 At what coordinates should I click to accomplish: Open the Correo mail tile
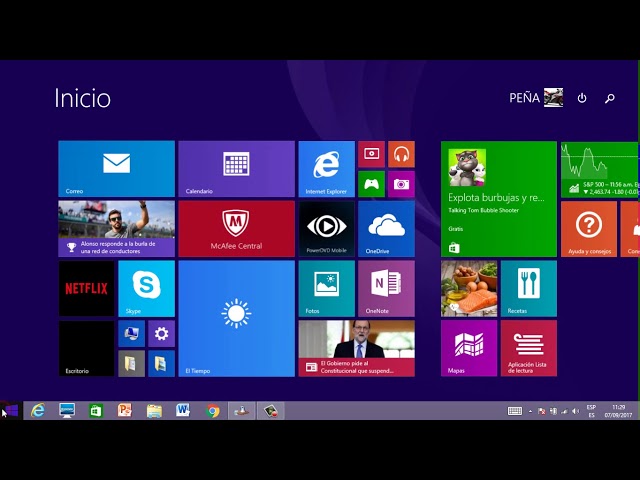tap(116, 169)
